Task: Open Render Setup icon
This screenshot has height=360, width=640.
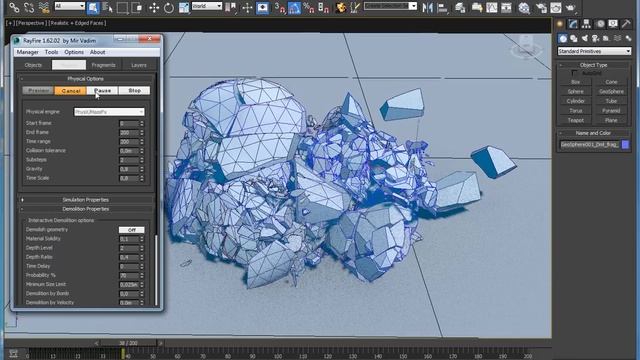Action: click(541, 7)
